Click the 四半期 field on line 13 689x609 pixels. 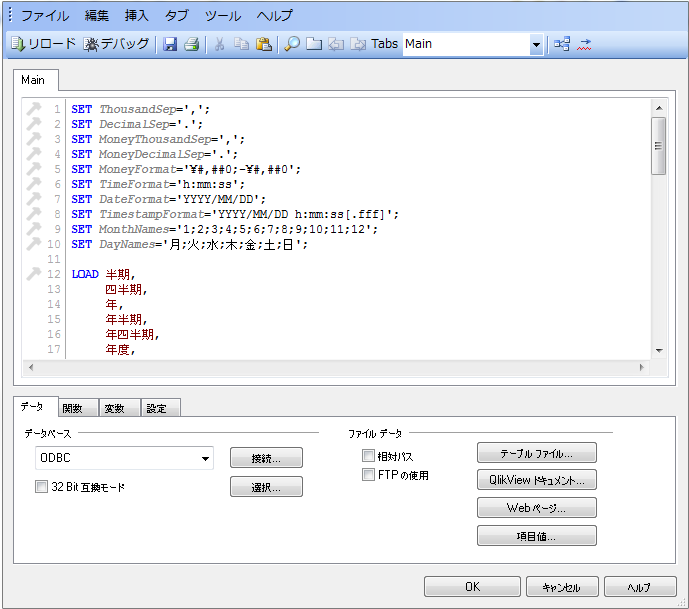[126, 290]
